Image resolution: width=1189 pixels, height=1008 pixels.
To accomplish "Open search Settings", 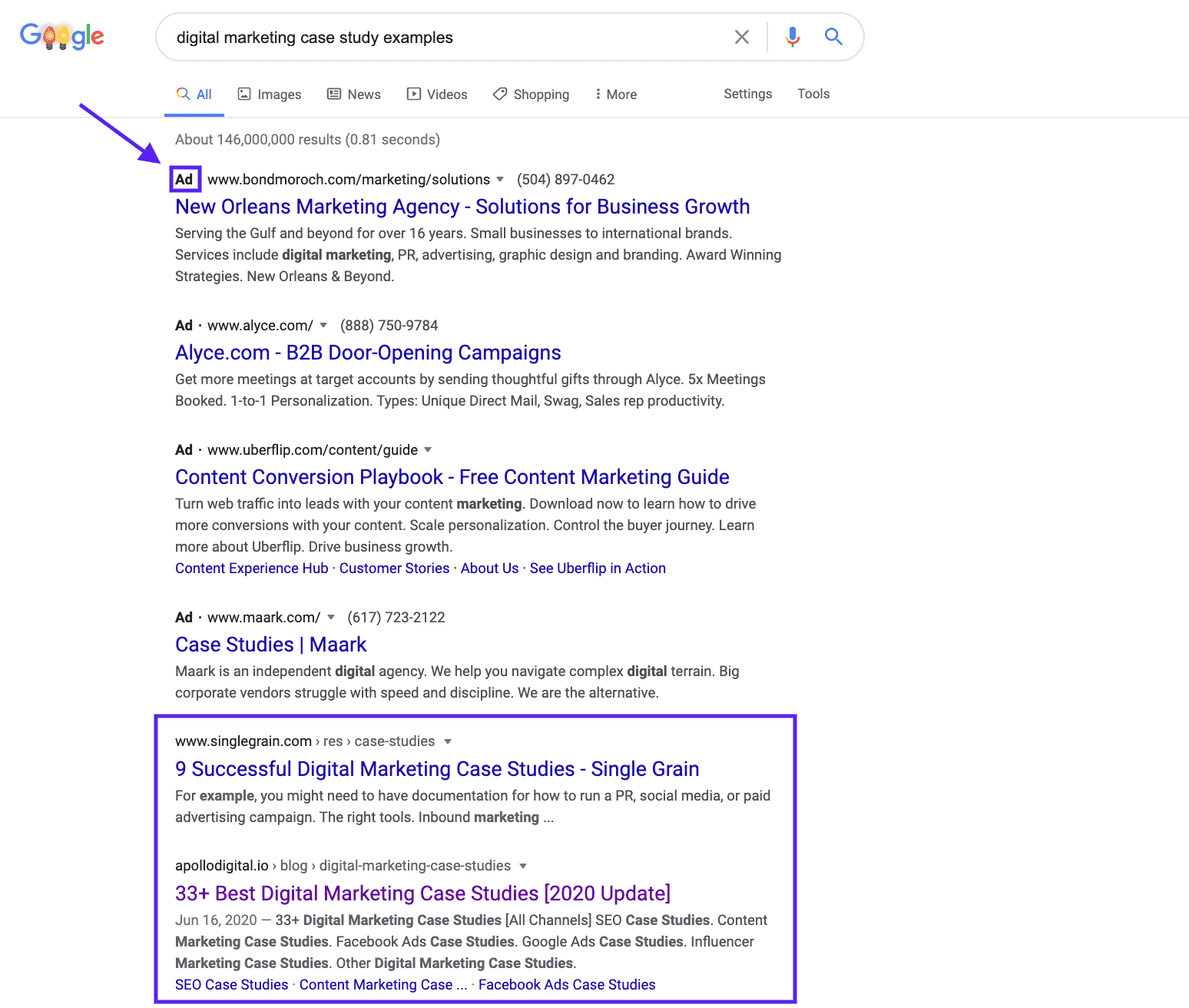I will click(x=748, y=94).
